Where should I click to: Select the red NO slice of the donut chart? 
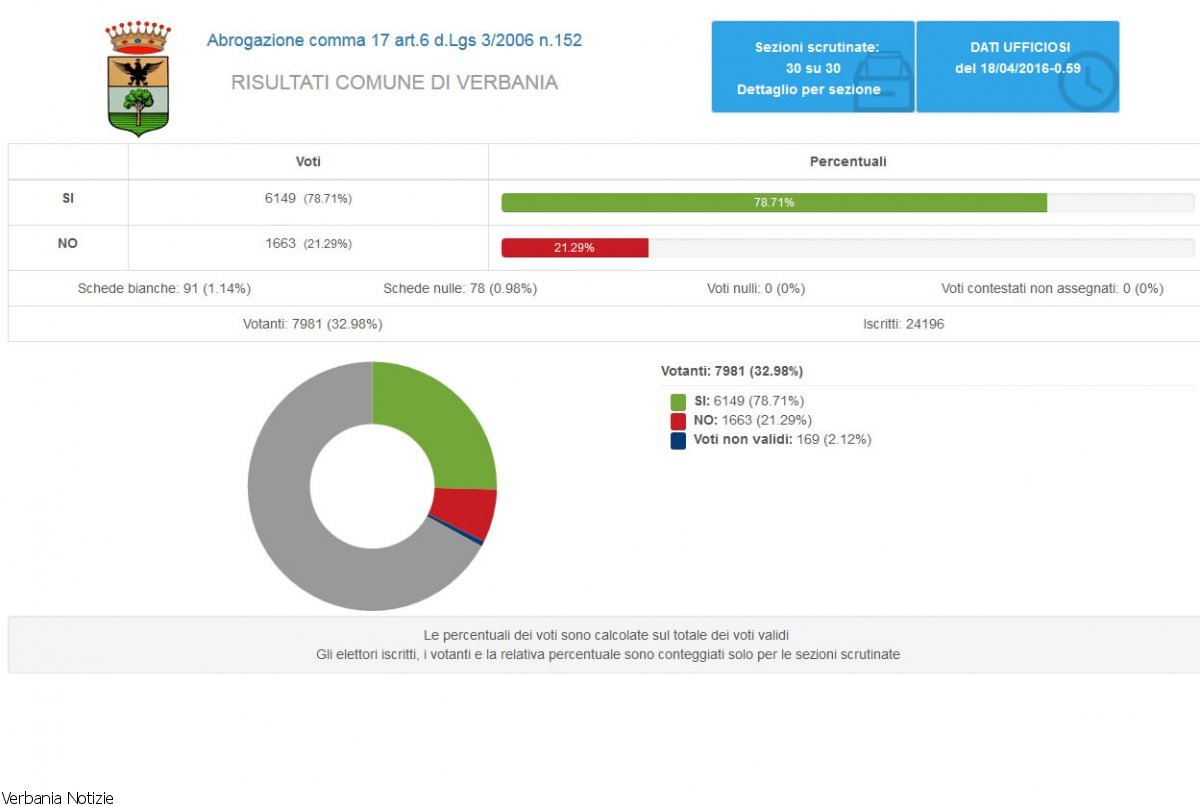(x=465, y=513)
